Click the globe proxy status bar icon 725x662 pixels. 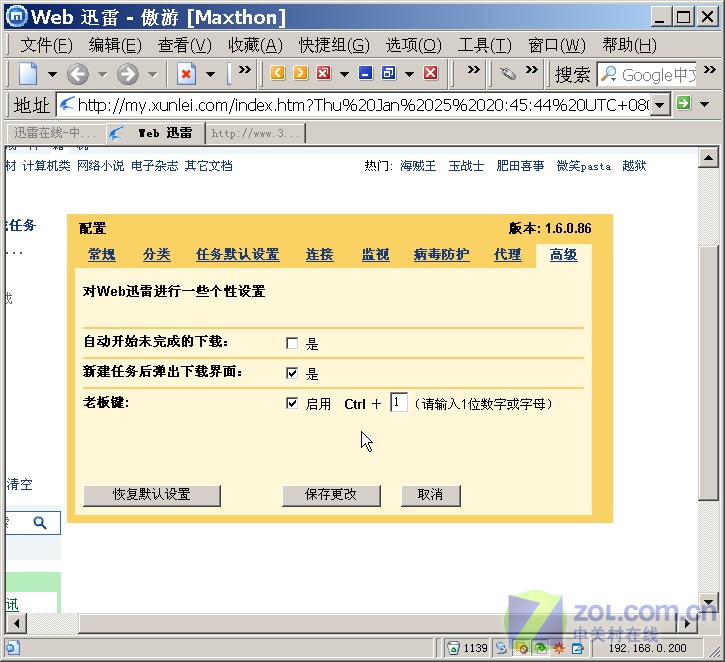(501, 648)
